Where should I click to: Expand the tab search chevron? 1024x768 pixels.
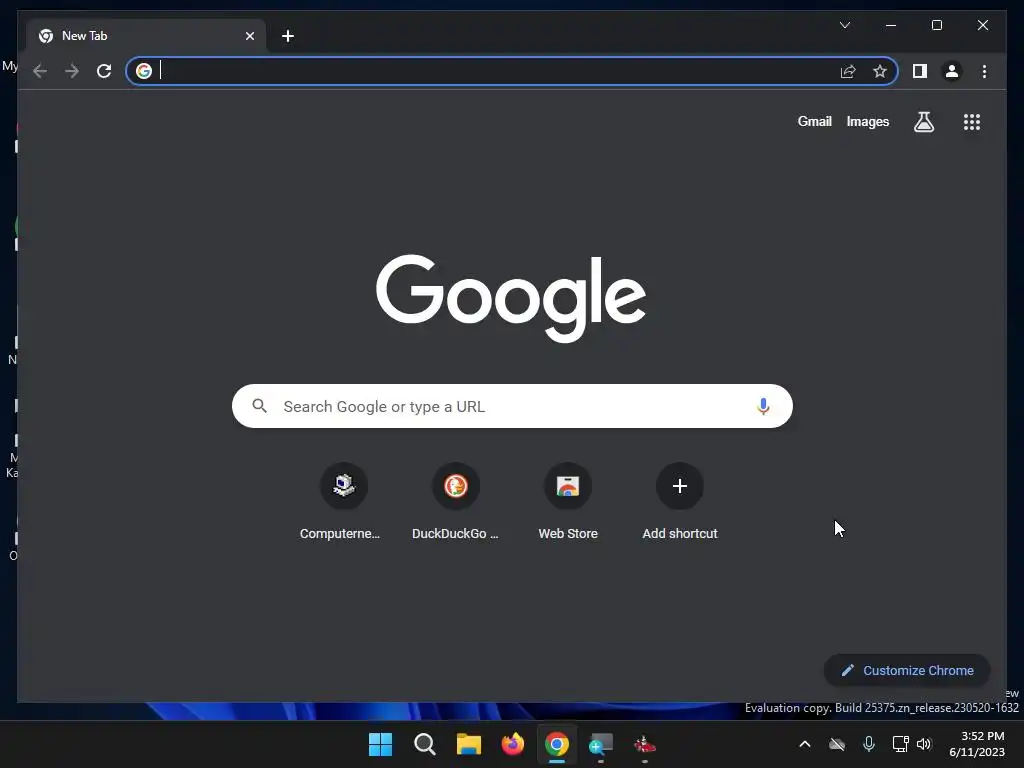click(x=844, y=25)
